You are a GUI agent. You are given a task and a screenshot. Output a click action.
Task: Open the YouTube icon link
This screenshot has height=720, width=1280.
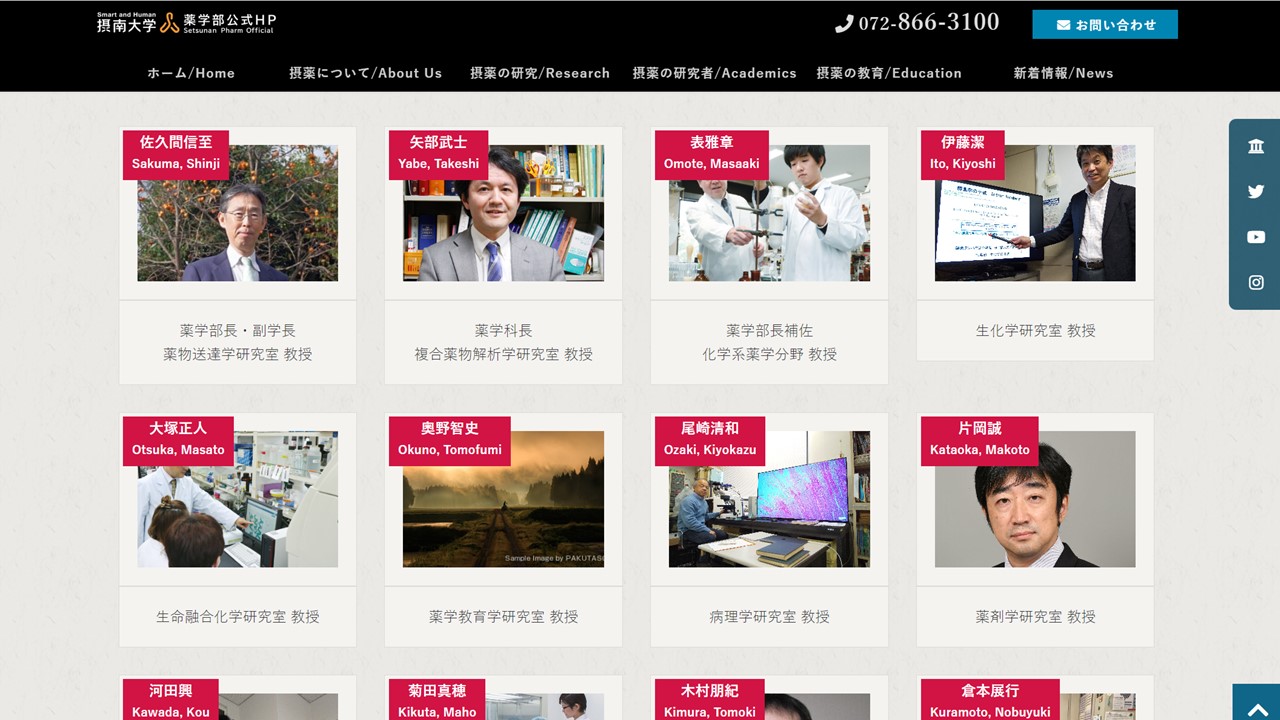tap(1256, 237)
